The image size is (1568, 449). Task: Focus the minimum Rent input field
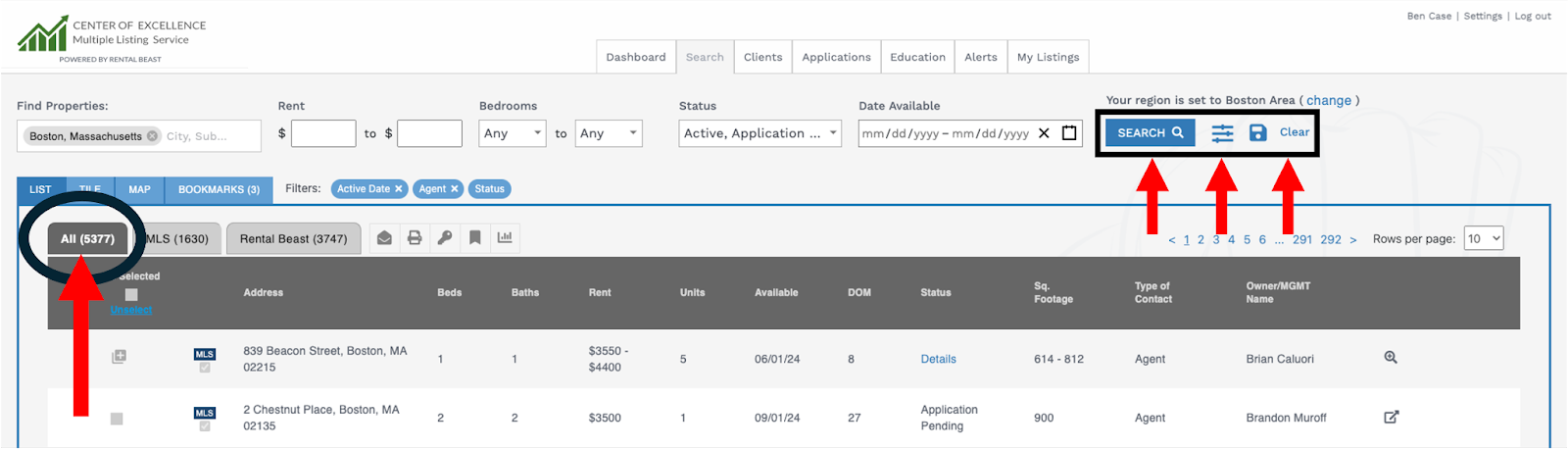[x=323, y=133]
